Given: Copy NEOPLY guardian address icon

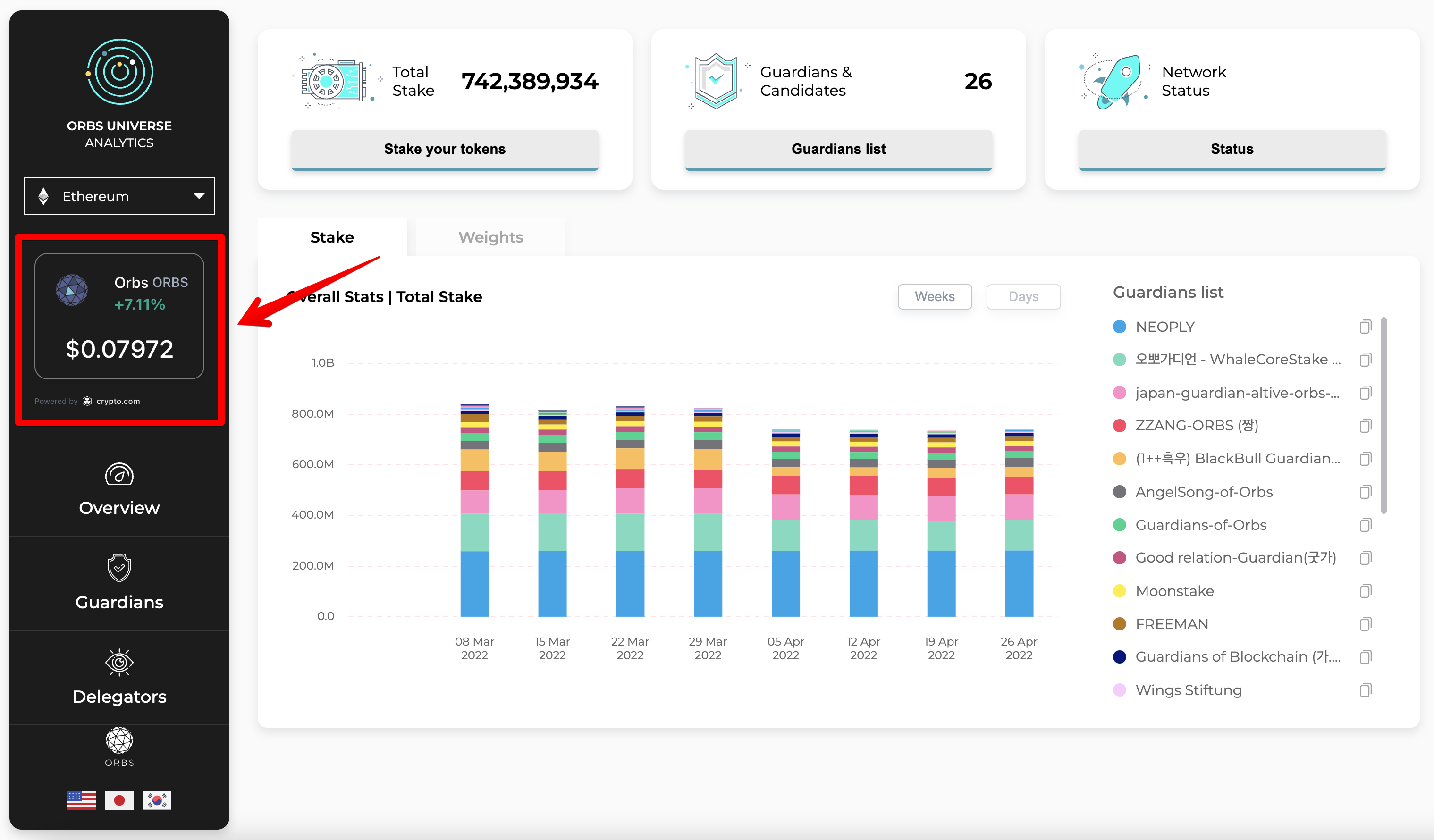Looking at the screenshot, I should pyautogui.click(x=1365, y=326).
